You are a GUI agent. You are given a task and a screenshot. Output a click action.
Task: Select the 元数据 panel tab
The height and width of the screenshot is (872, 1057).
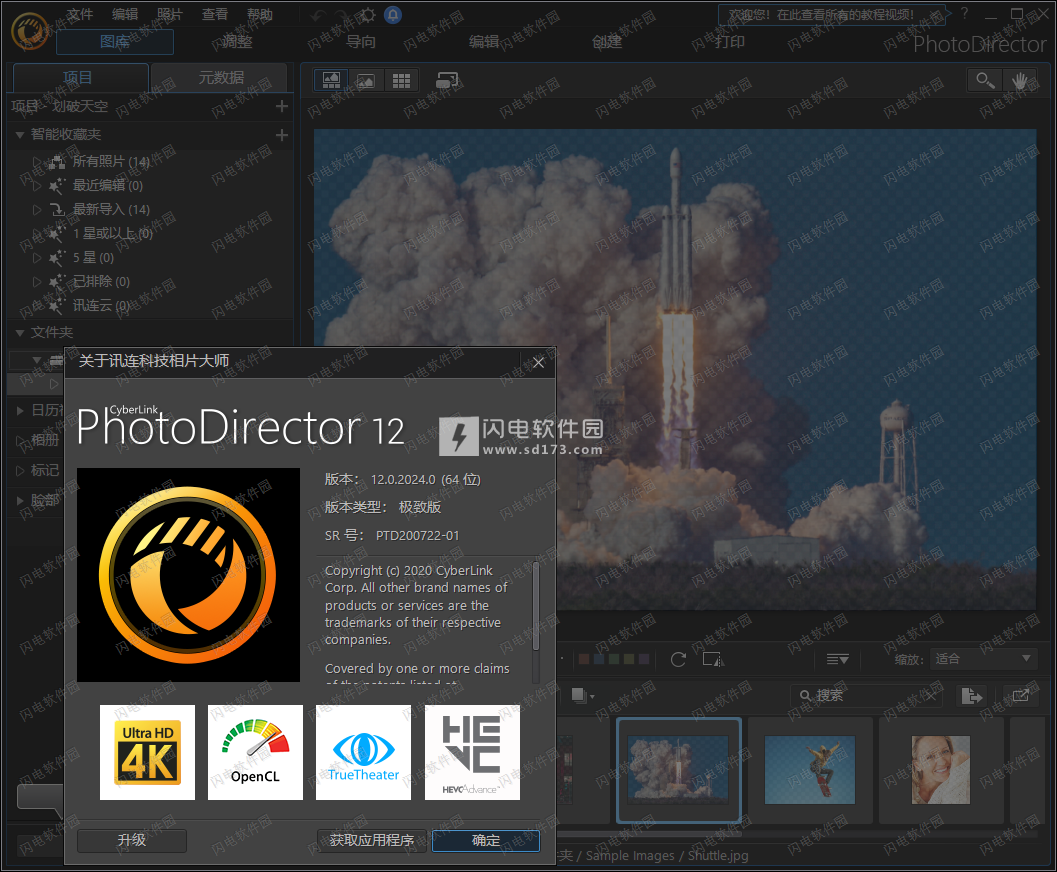click(x=220, y=78)
